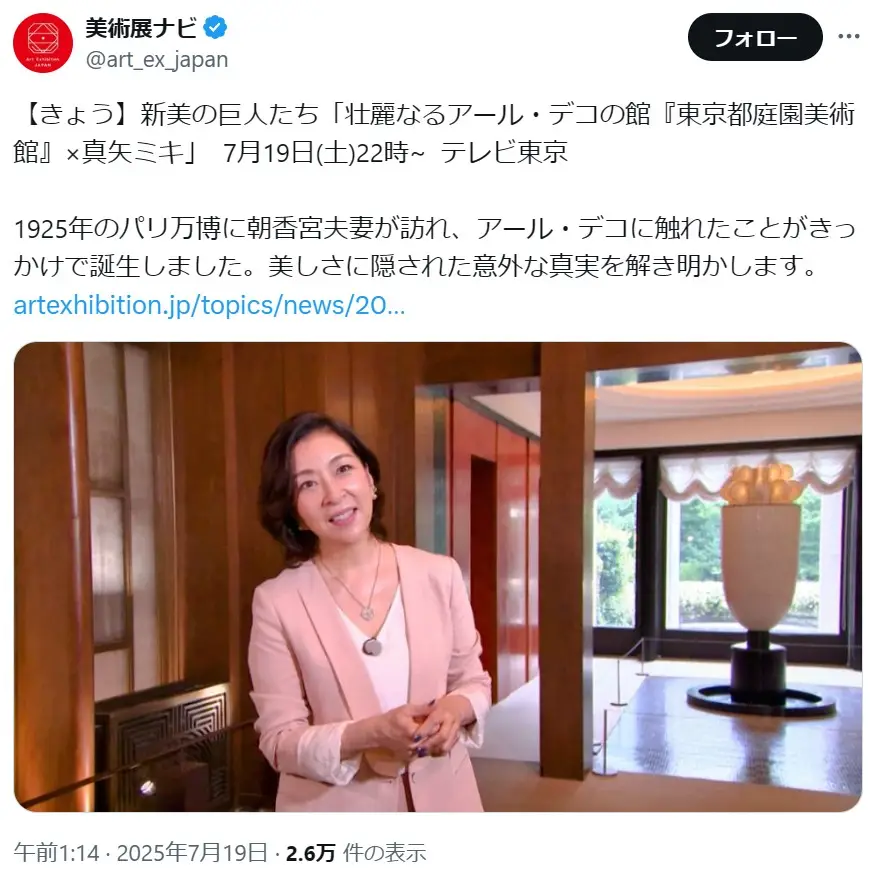The image size is (877, 874).
Task: Click the 午前1:14 · 2025年7月19日 timestamp
Action: coord(140,853)
